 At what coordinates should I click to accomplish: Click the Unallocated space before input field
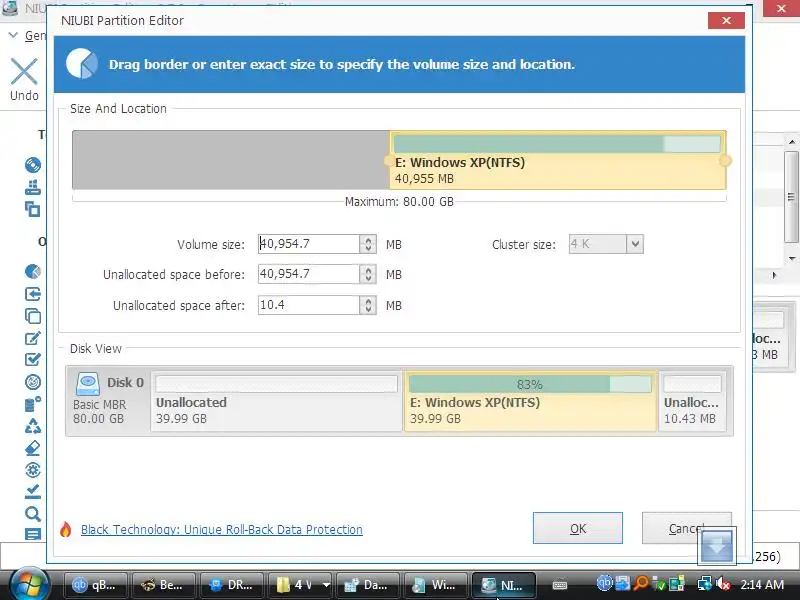click(309, 274)
